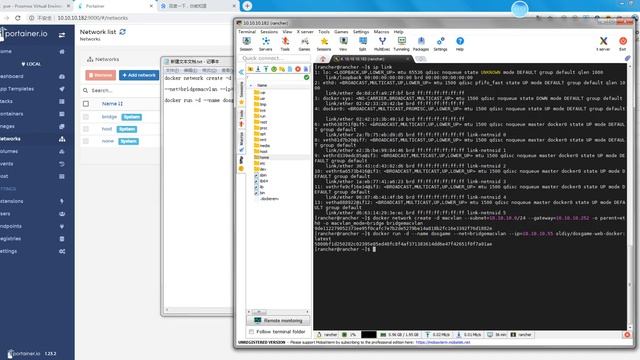This screenshot has height=360, width=640.
Task: Open the host network link
Action: point(107,129)
